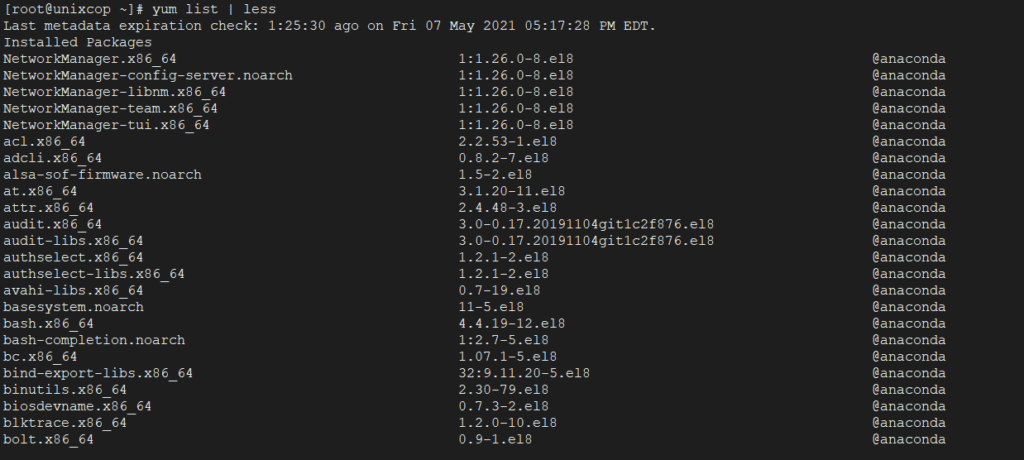The image size is (1024, 460).
Task: Click version 4.4.19-12.el8 of bash
Action: pyautogui.click(x=511, y=323)
